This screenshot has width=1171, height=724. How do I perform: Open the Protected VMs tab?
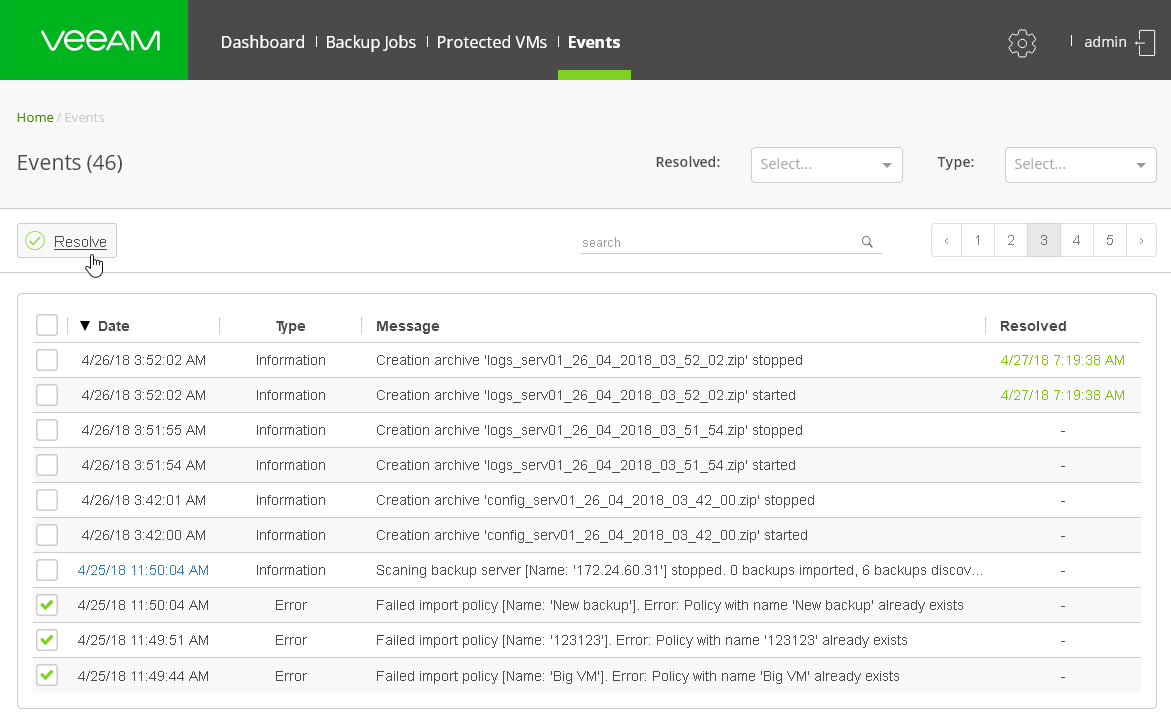click(x=492, y=42)
